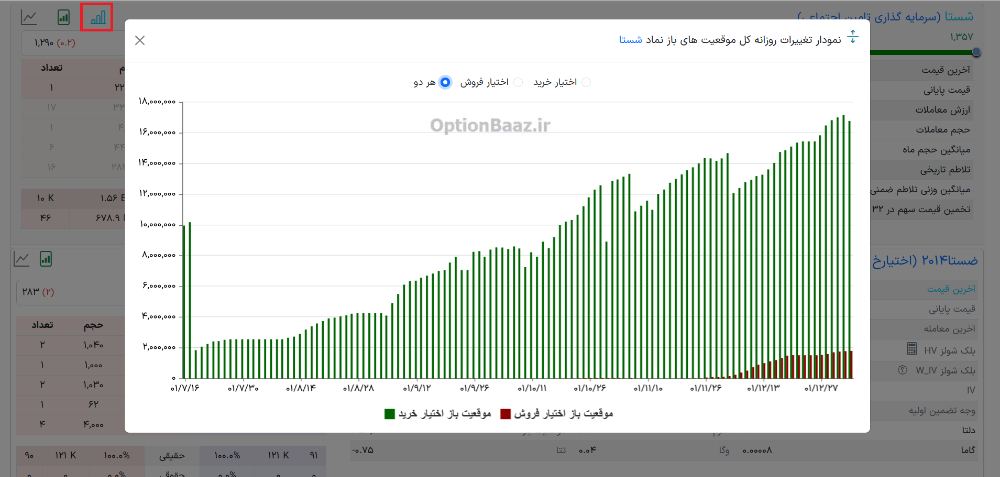The height and width of the screenshot is (477, 1000).
Task: Click the 1,040 volume cell
Action: tap(94, 345)
